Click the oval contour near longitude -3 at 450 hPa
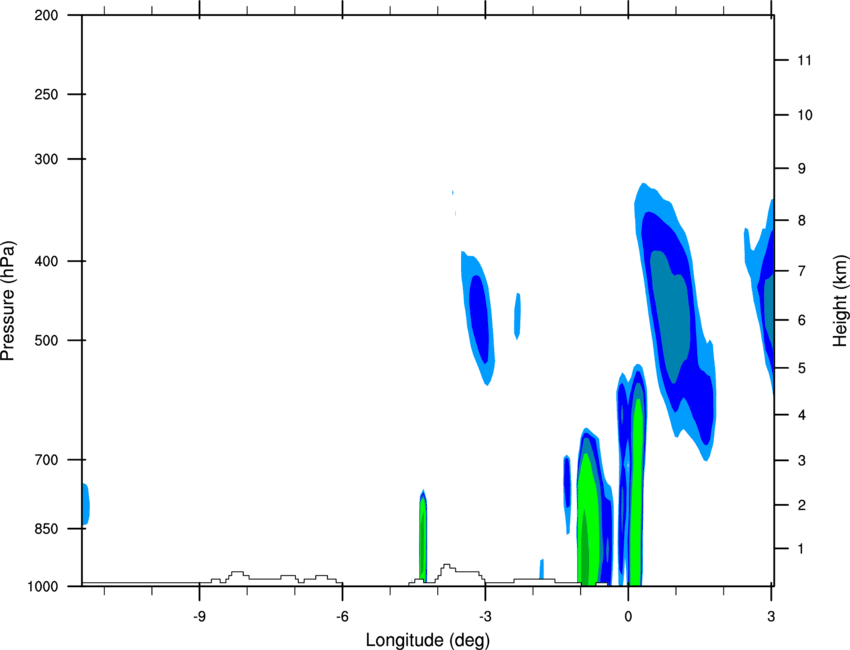Screen dimensions: 850x650 click(x=478, y=317)
